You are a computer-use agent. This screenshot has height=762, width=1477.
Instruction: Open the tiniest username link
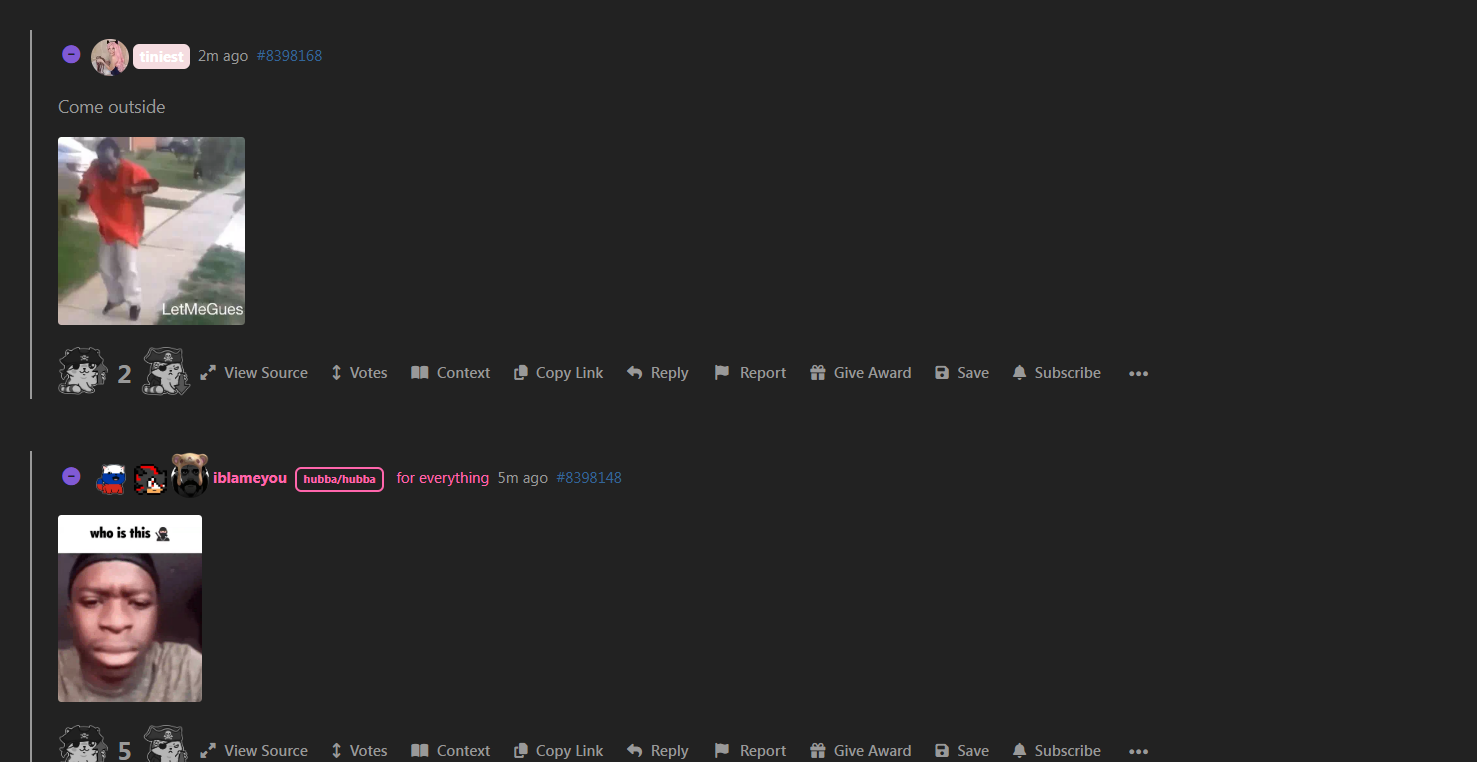tap(161, 57)
